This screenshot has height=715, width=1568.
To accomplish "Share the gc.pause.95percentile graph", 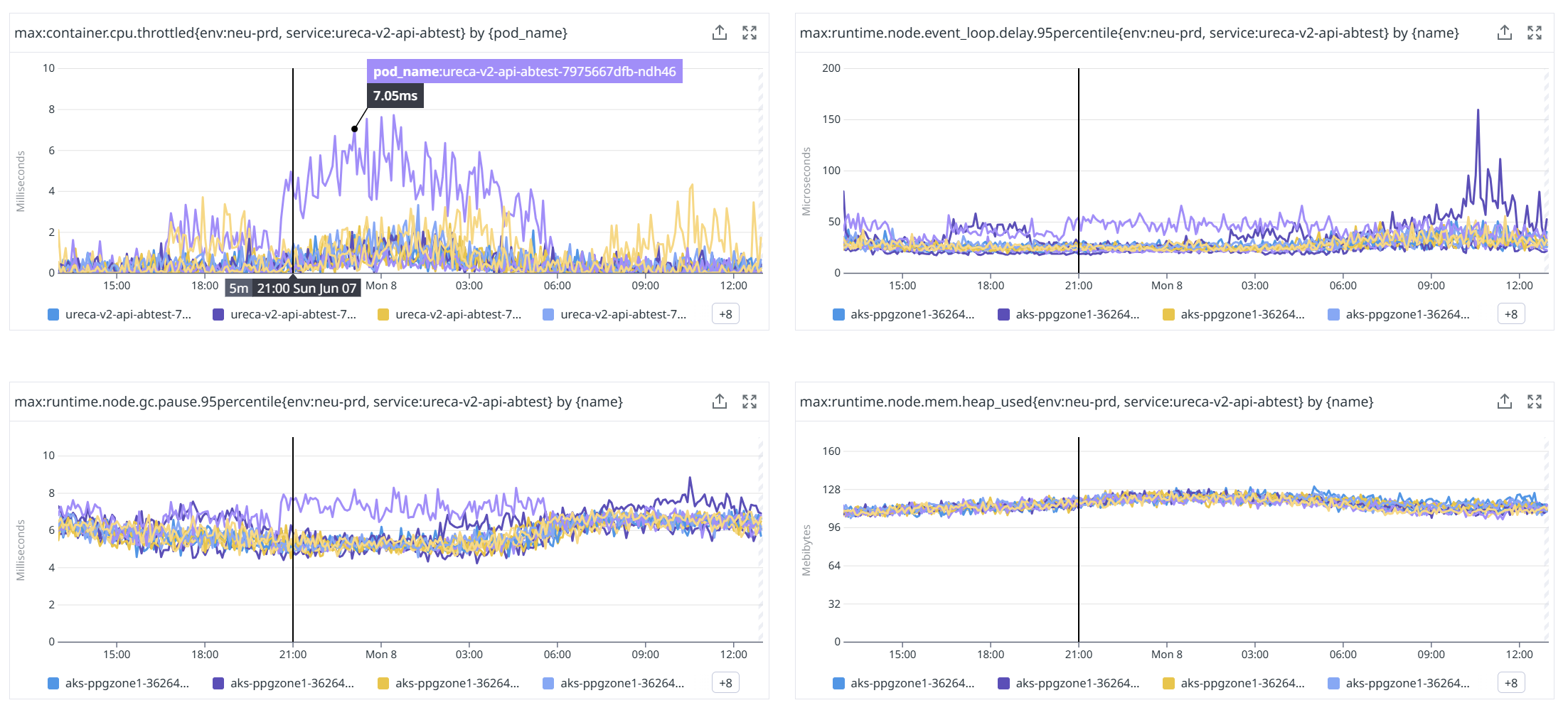I will tap(720, 402).
